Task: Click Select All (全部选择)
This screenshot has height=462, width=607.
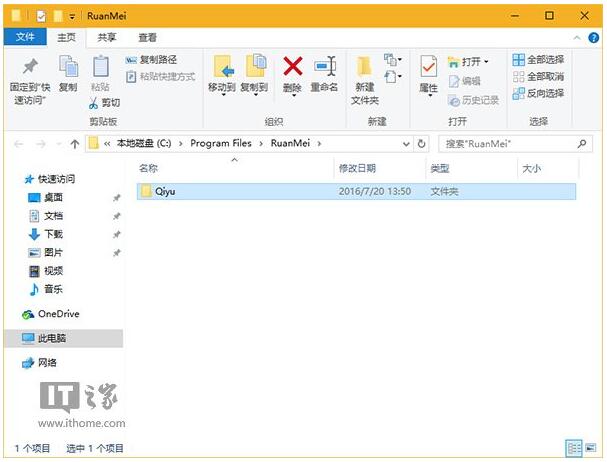Action: [x=538, y=60]
